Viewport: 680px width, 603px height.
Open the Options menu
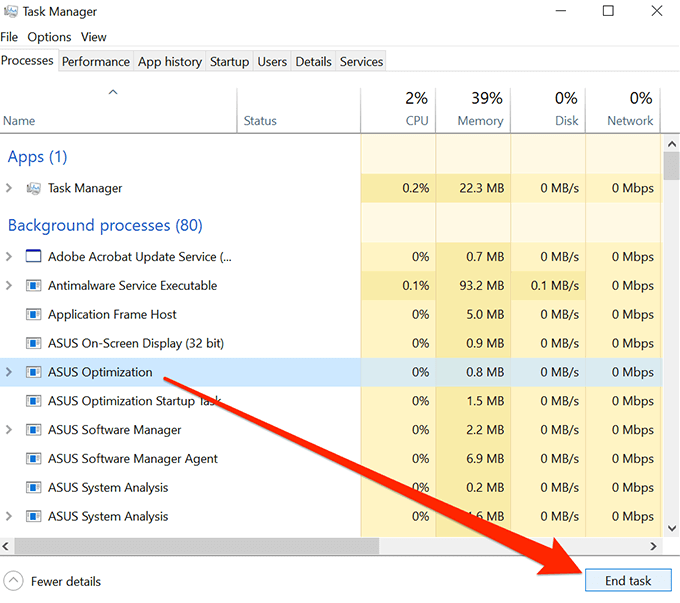(x=49, y=37)
